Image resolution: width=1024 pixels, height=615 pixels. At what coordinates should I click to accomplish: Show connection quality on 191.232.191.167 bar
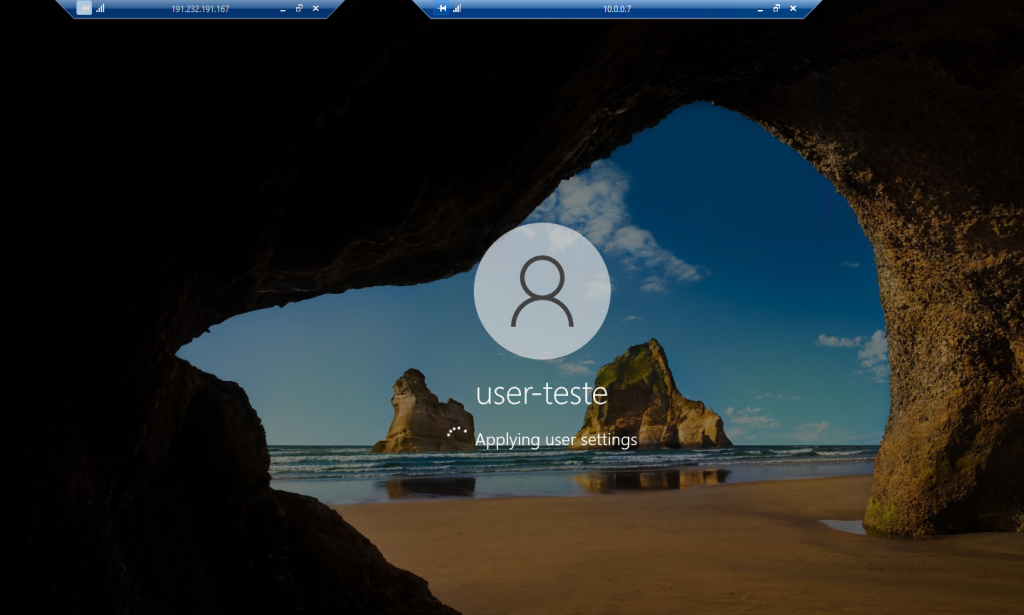click(x=101, y=8)
